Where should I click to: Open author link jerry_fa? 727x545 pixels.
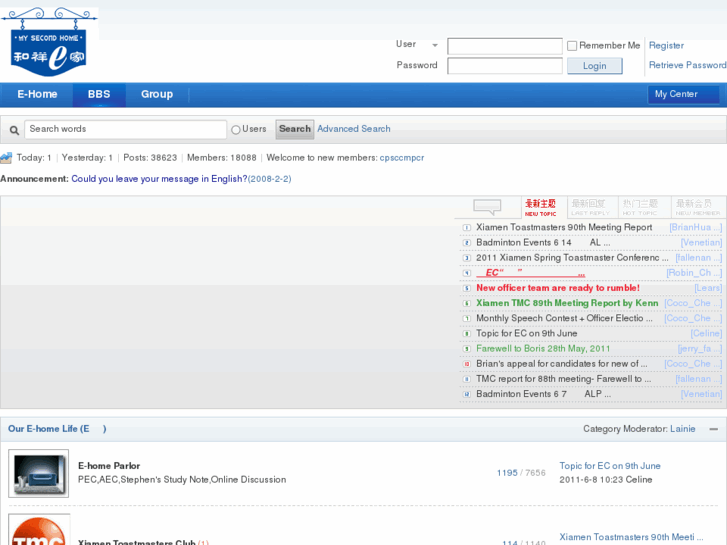click(700, 348)
